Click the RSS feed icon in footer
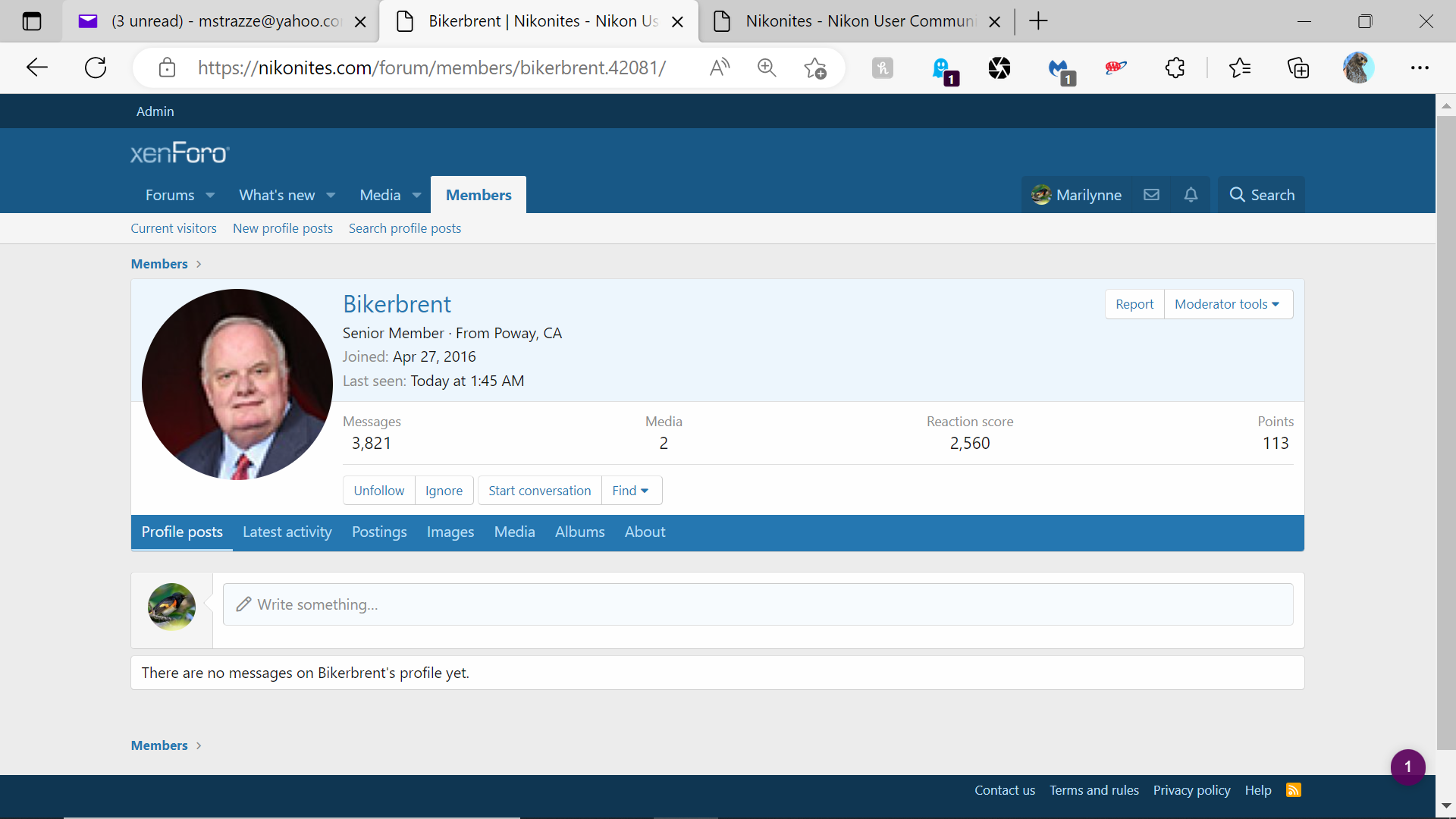Image resolution: width=1456 pixels, height=819 pixels. pyautogui.click(x=1294, y=790)
